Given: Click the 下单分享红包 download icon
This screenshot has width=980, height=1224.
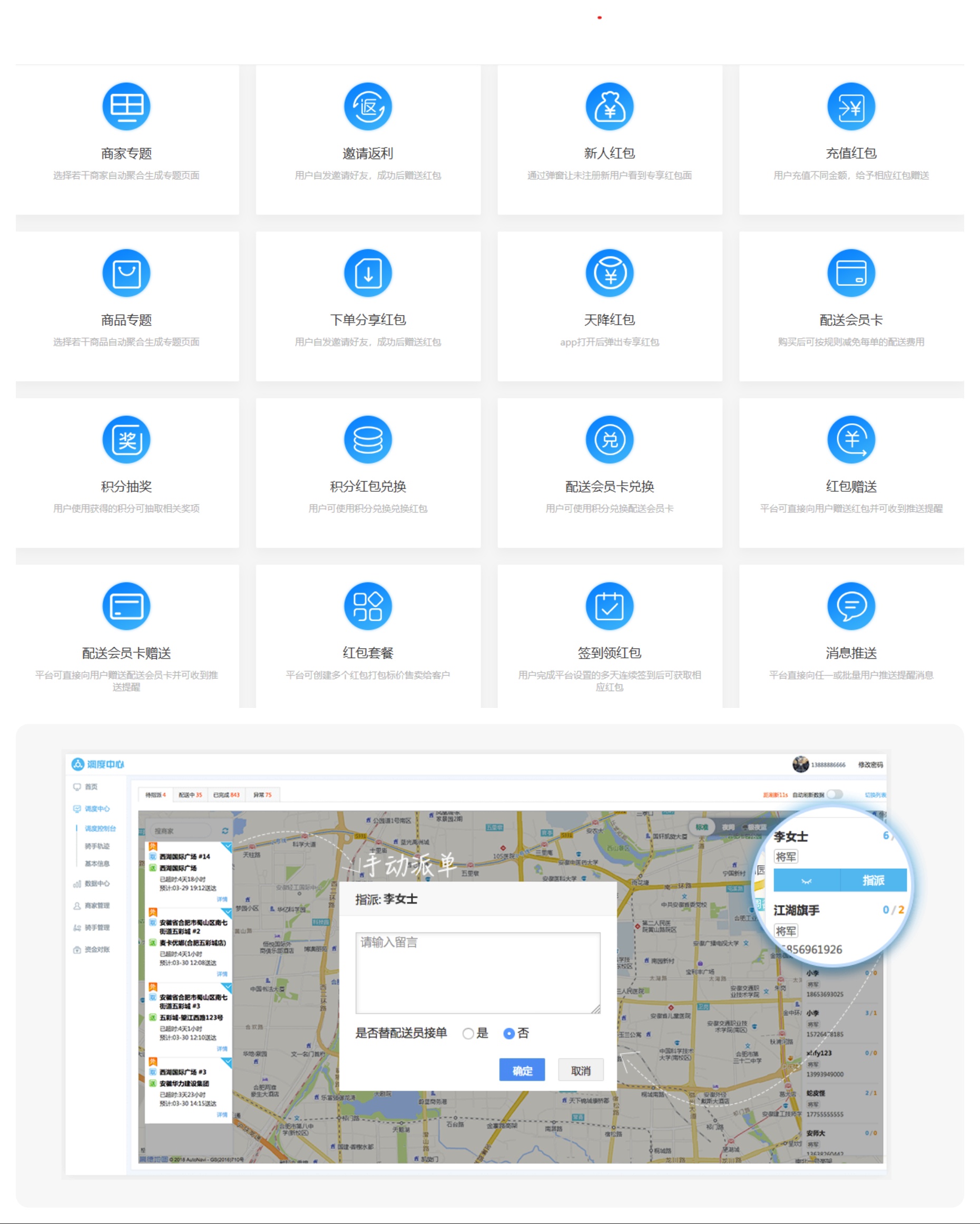Looking at the screenshot, I should tap(368, 273).
